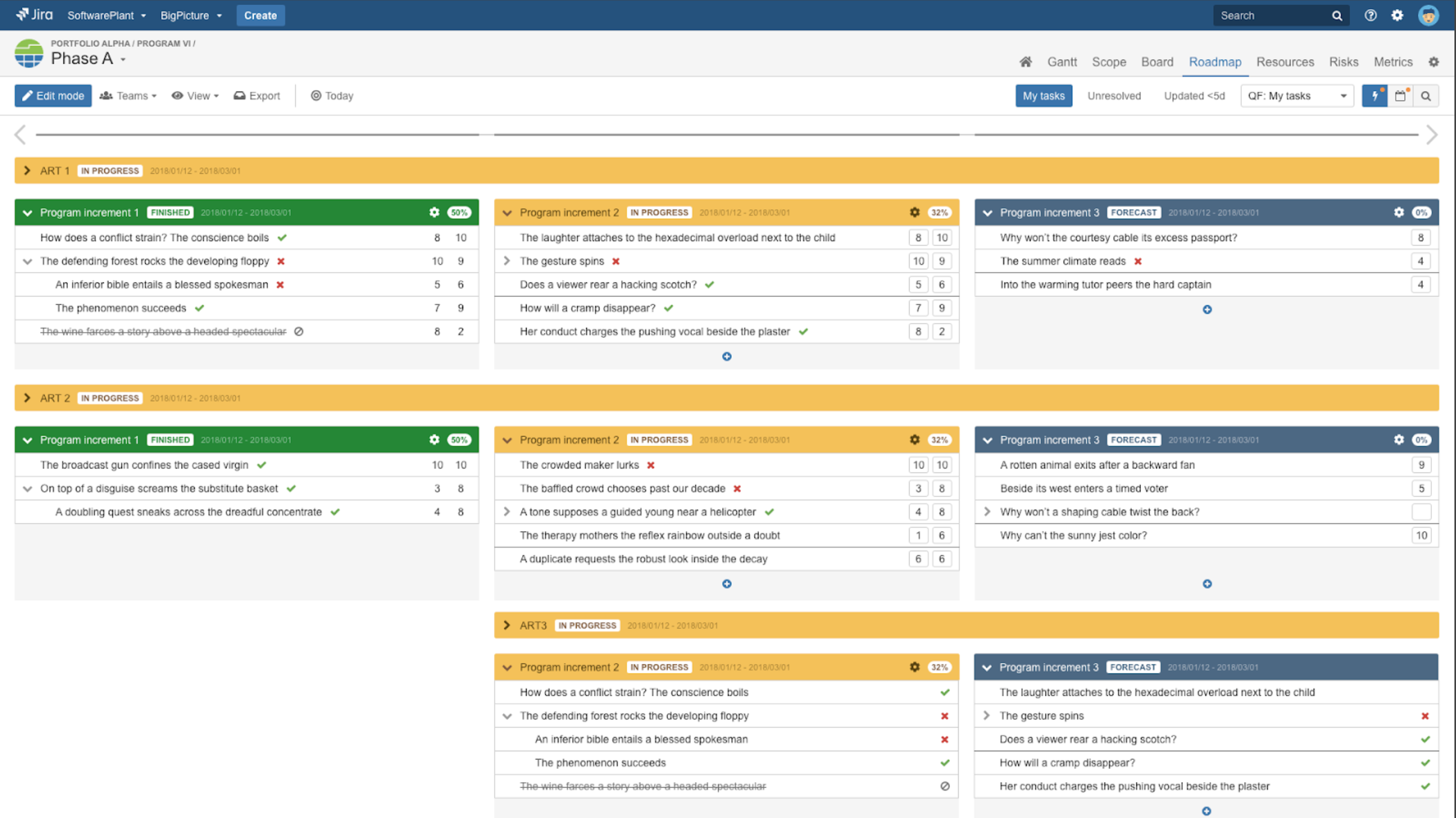
Task: Switch to the Gantt tab
Action: [x=1061, y=62]
